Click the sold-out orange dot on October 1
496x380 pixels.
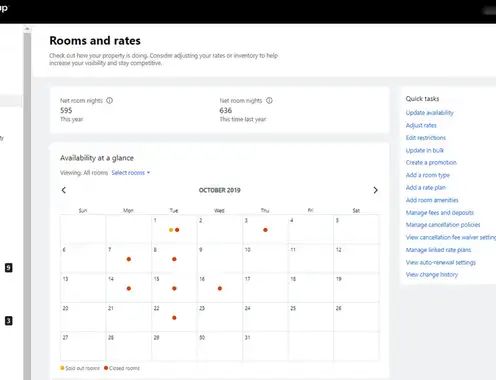pyautogui.click(x=171, y=230)
